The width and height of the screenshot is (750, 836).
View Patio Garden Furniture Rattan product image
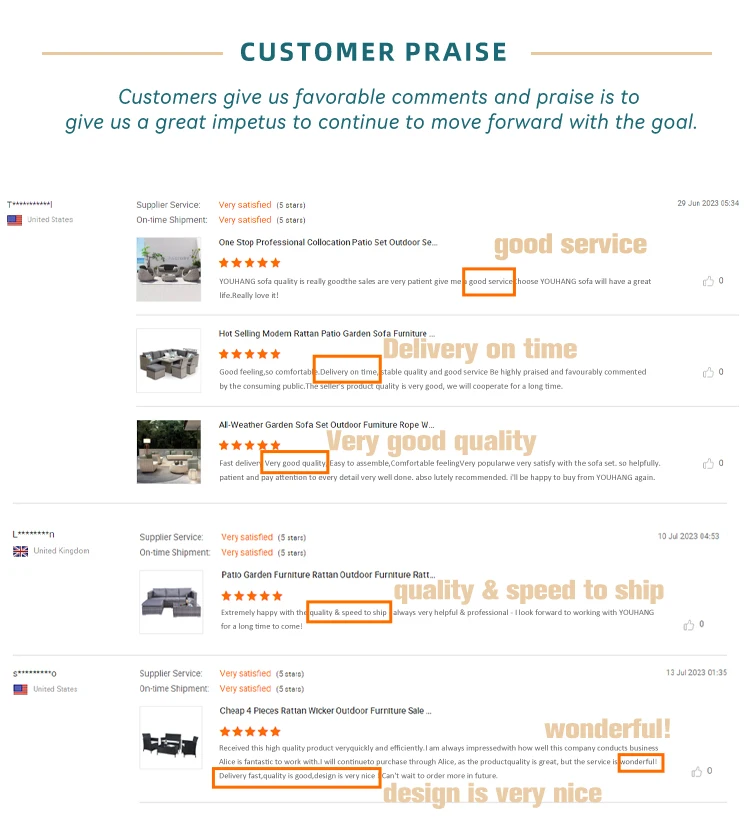pyautogui.click(x=172, y=600)
